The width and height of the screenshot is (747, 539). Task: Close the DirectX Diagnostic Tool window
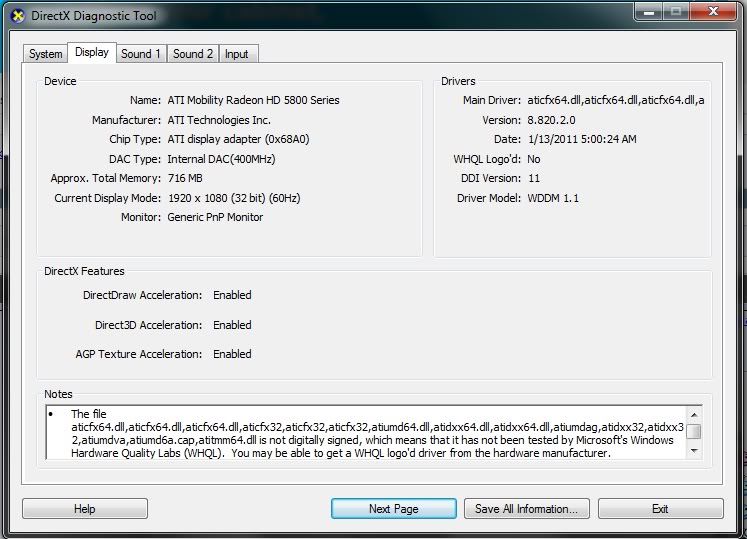(x=713, y=11)
